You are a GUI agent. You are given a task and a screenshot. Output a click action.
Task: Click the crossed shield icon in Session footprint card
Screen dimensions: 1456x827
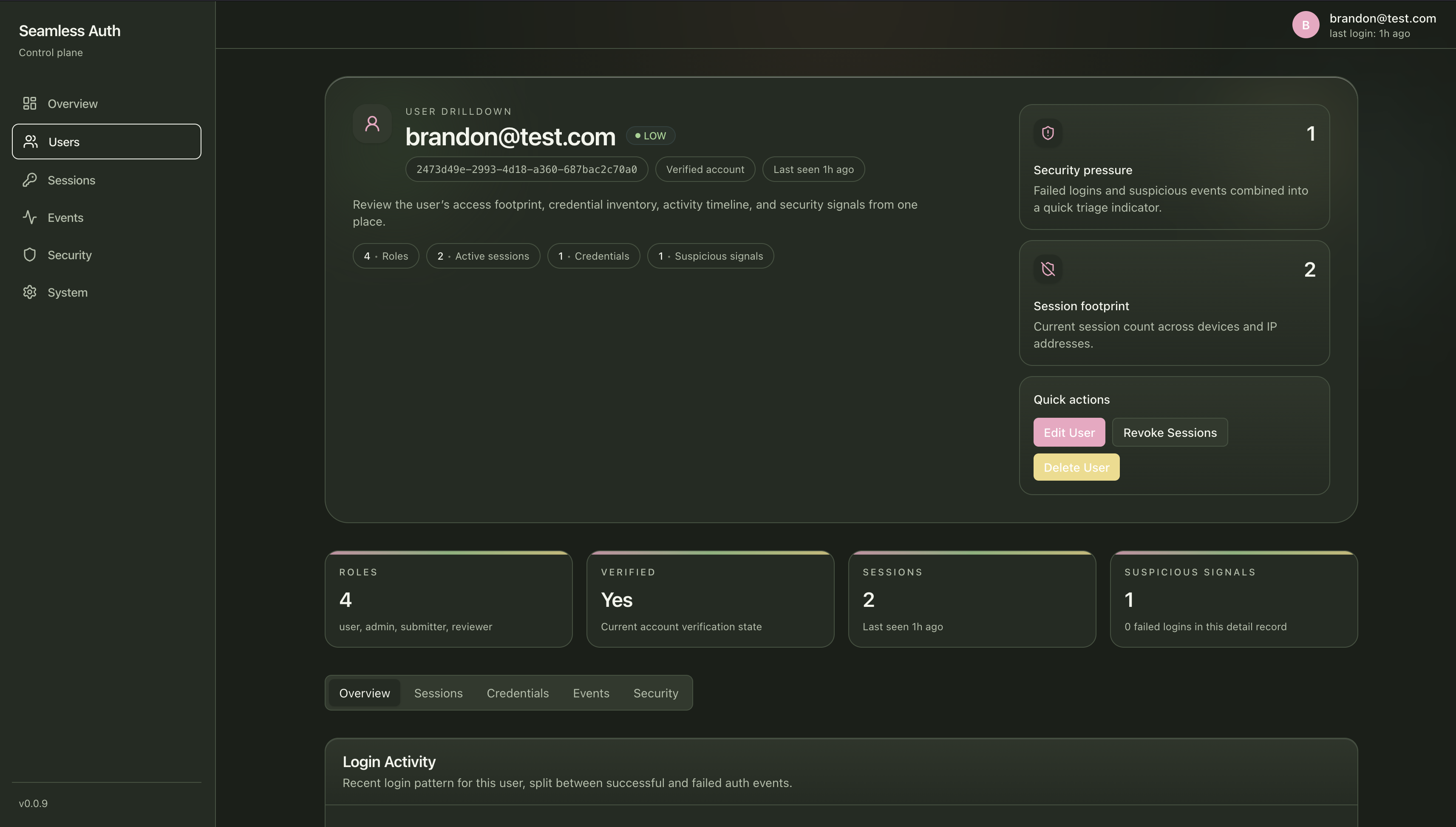[x=1048, y=269]
